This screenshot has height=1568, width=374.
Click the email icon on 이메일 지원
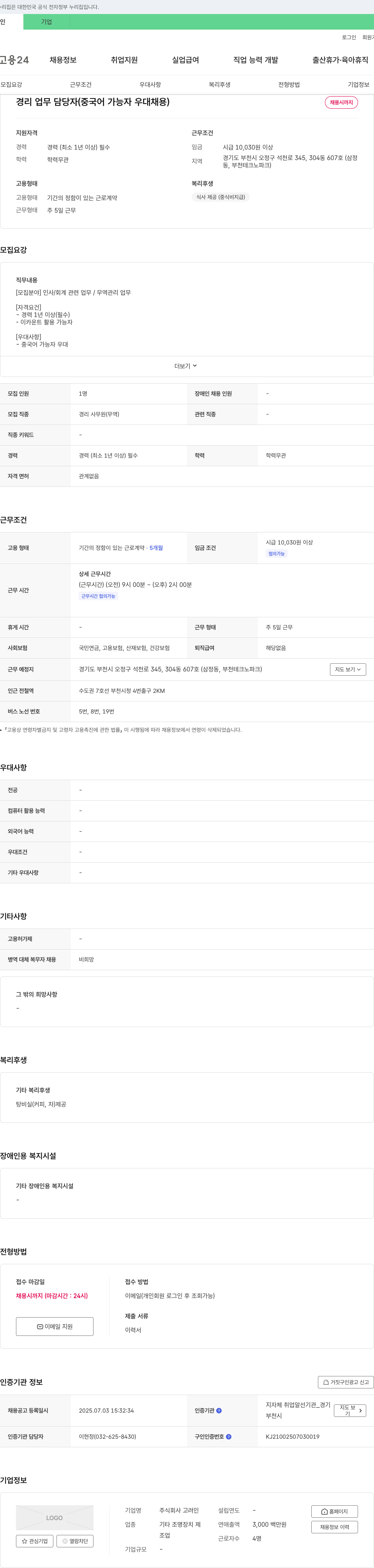tap(40, 1327)
